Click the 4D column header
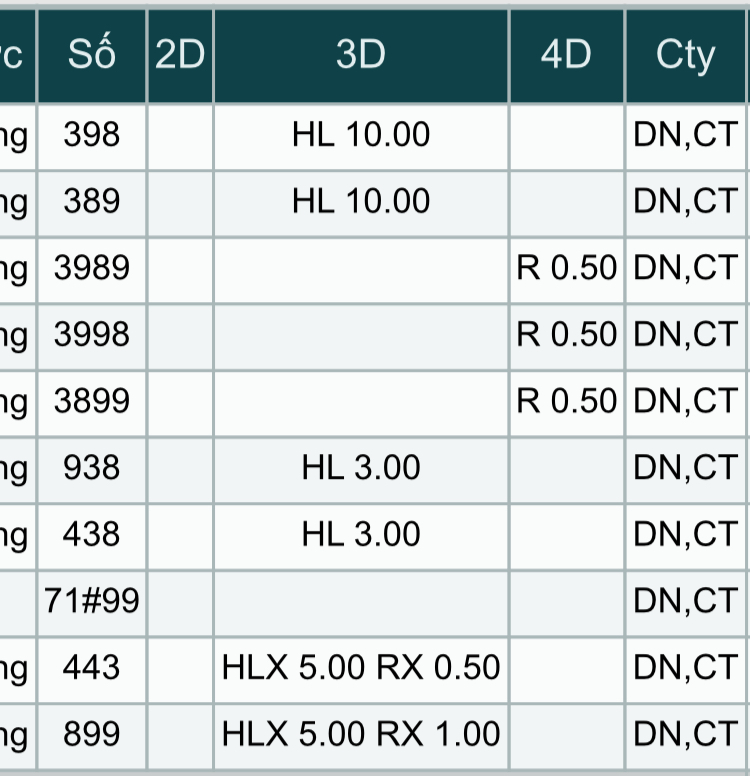750x776 pixels. pos(566,56)
